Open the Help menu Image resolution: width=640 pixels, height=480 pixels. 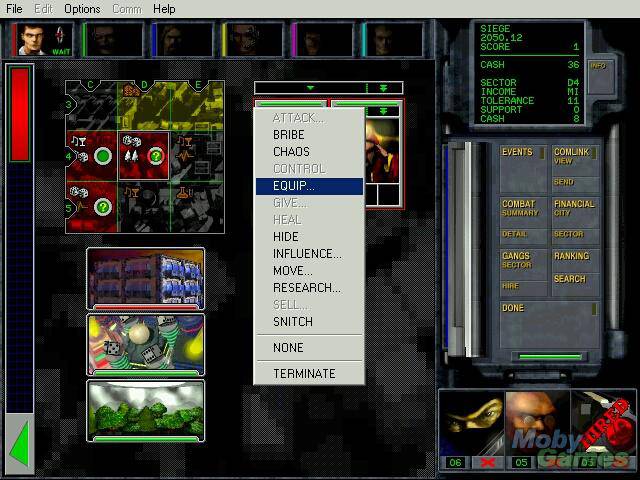click(164, 9)
